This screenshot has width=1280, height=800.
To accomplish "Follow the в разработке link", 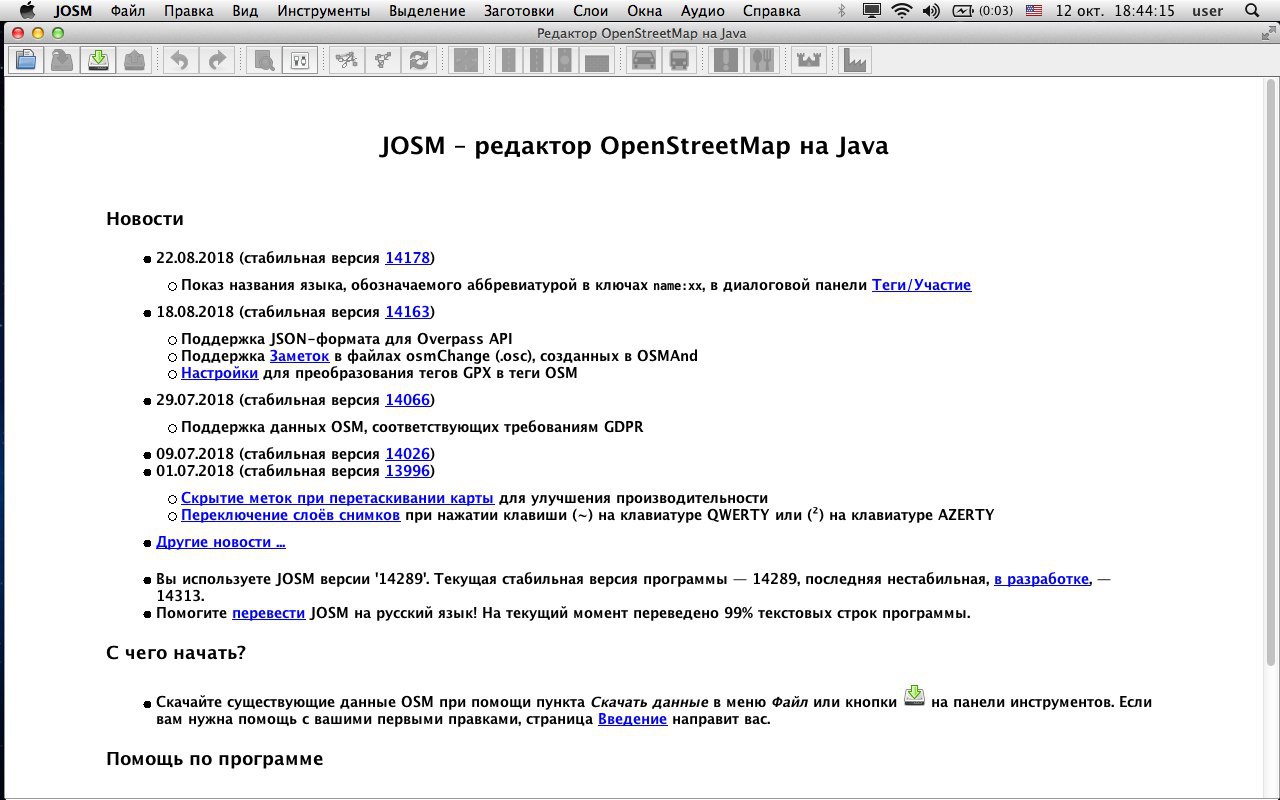I will click(x=1041, y=579).
